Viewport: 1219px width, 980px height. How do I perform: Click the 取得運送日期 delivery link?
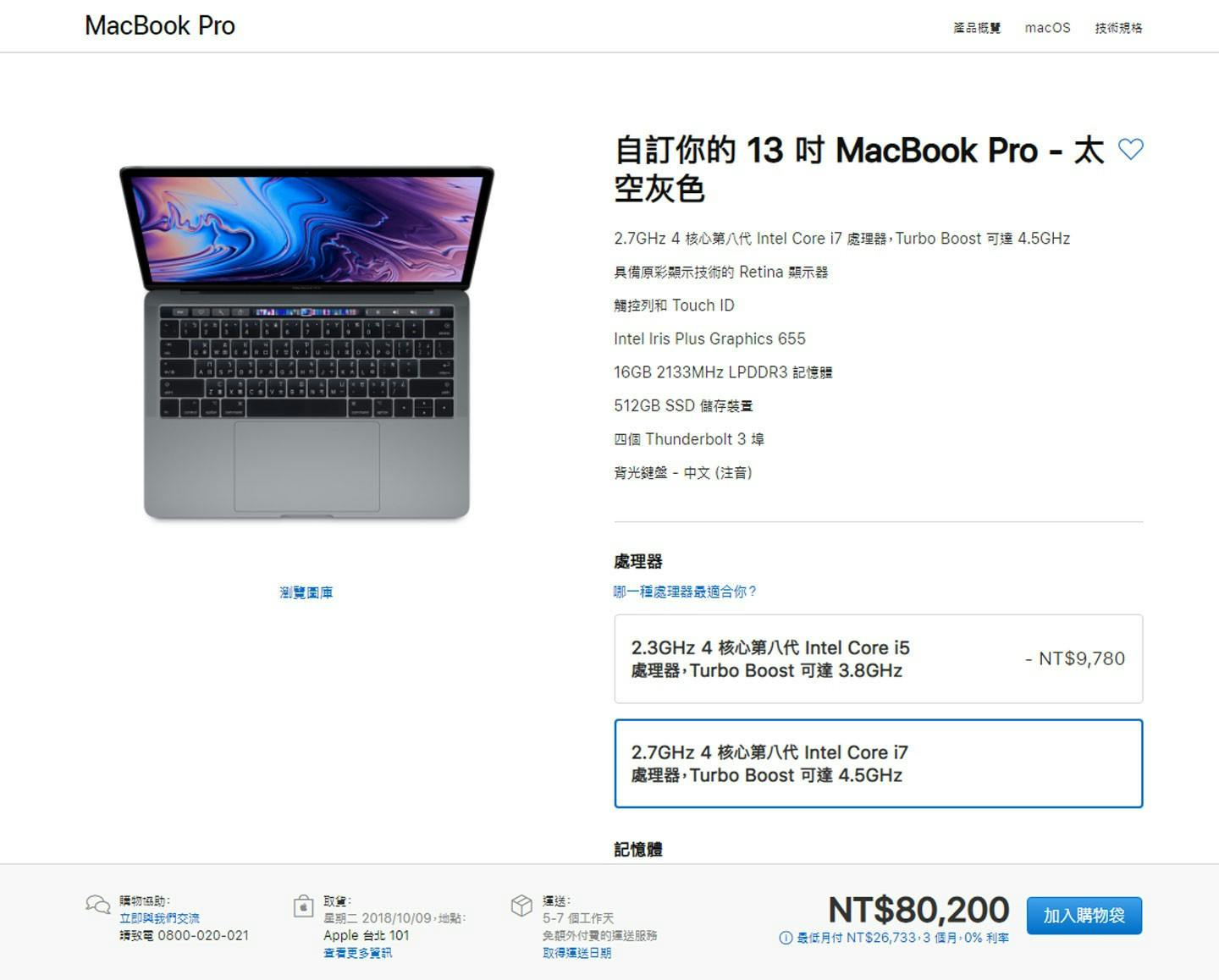(x=576, y=953)
